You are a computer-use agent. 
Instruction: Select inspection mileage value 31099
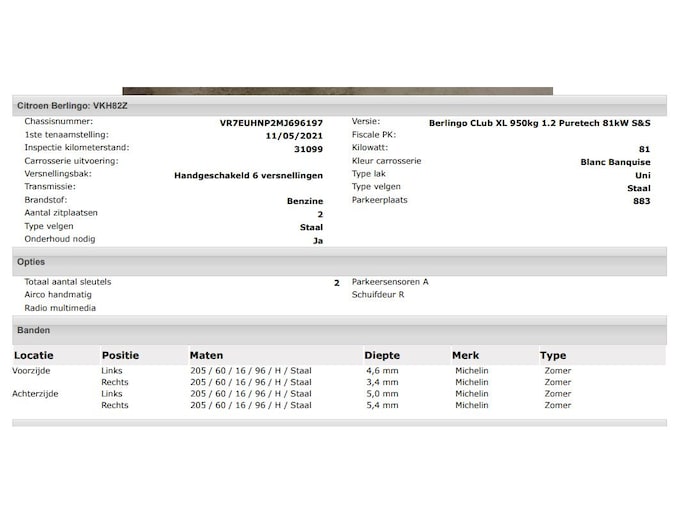[308, 149]
